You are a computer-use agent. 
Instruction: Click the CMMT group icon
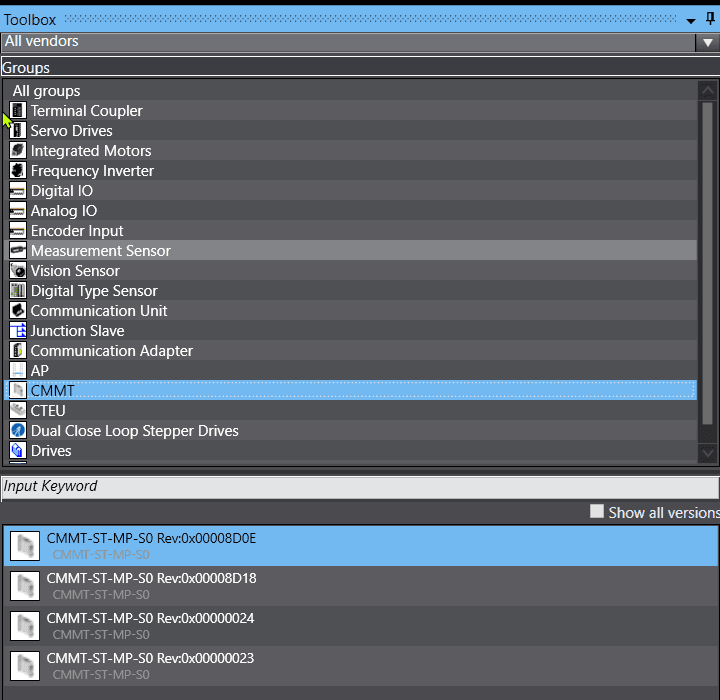click(x=18, y=390)
